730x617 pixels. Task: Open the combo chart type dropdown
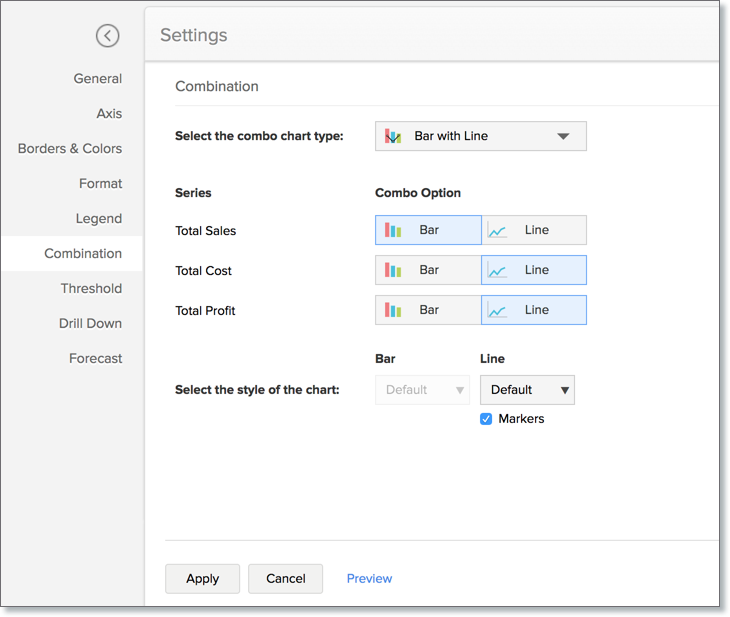(481, 136)
